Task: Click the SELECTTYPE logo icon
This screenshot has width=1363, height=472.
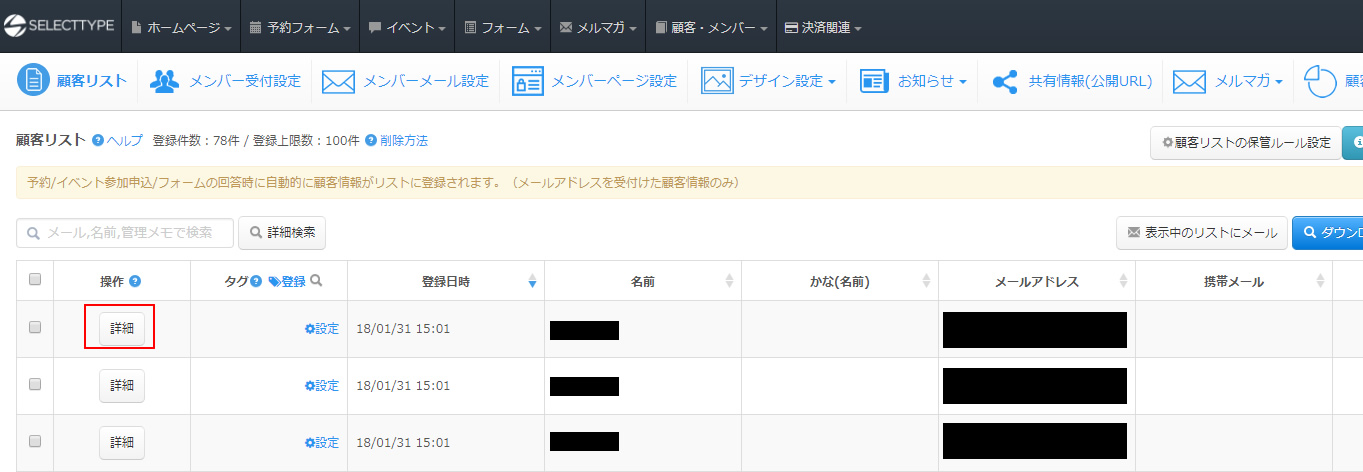Action: click(15, 27)
